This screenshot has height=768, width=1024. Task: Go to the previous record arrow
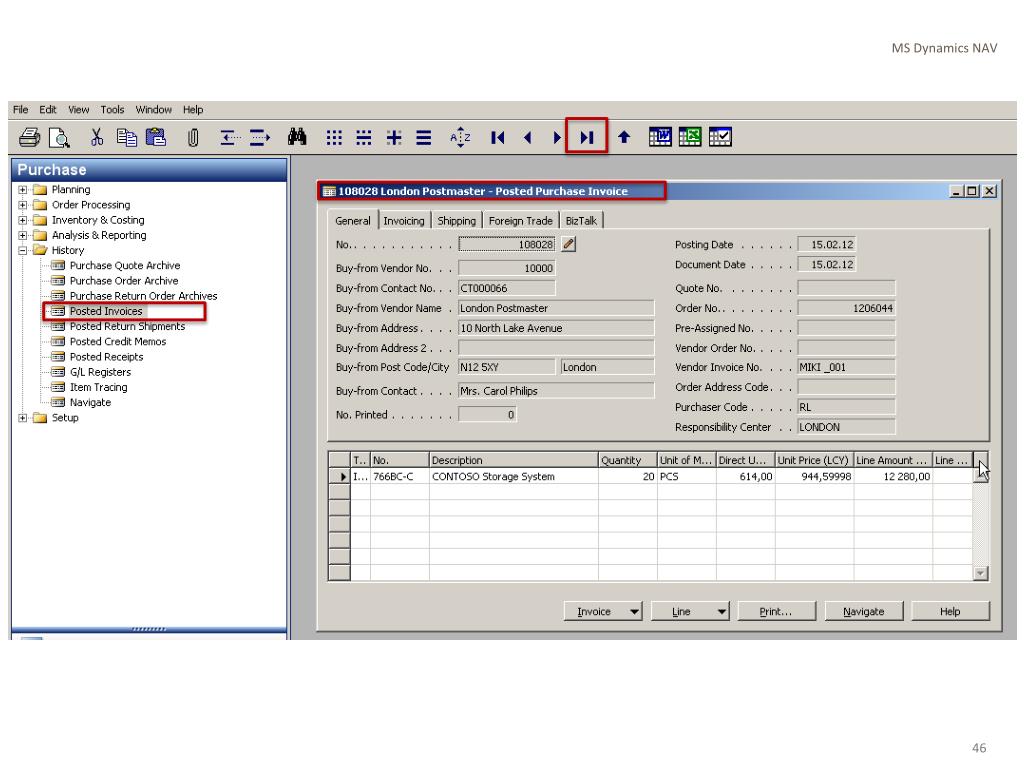(528, 137)
